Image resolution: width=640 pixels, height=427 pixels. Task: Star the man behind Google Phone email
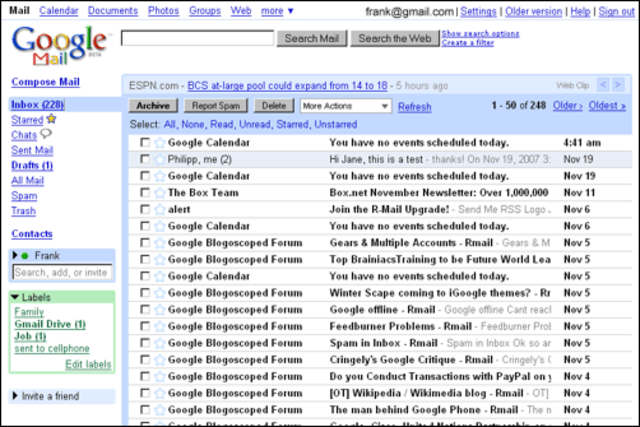tap(160, 410)
